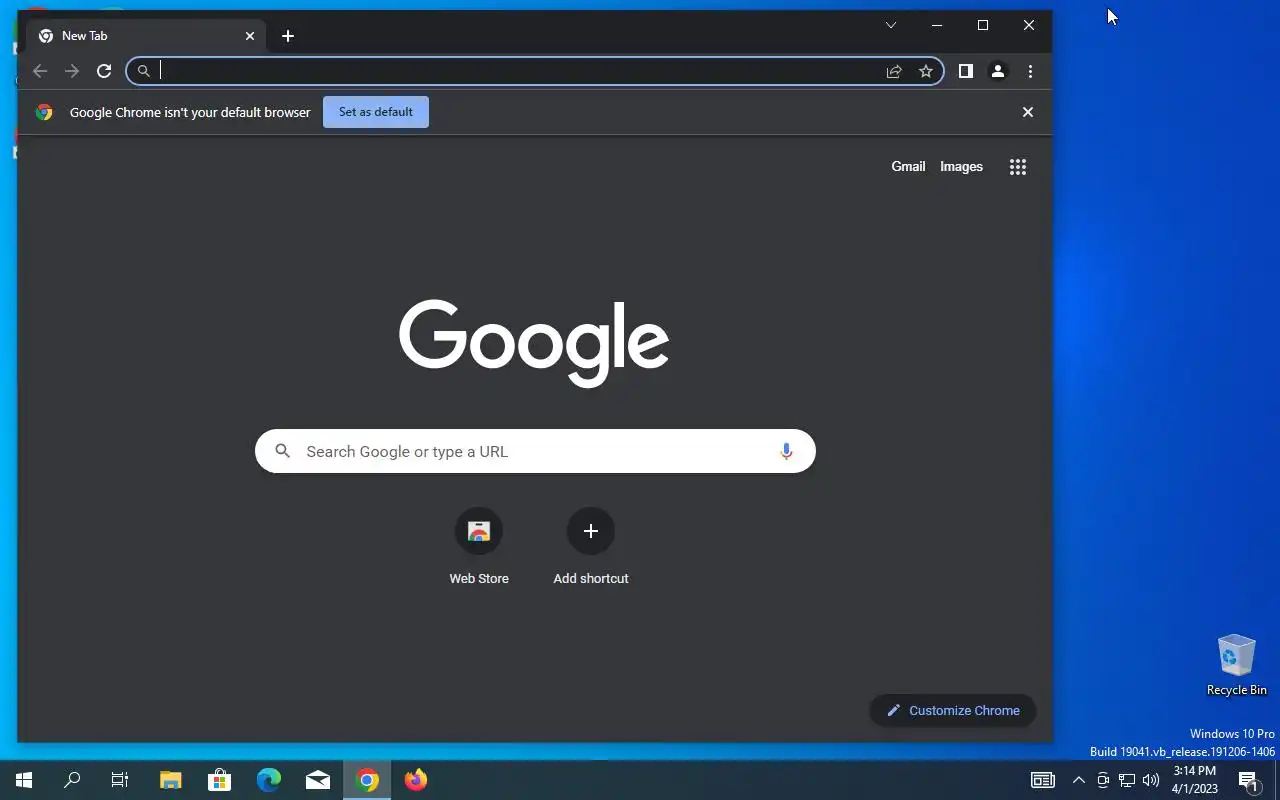Open the Google apps grid
This screenshot has width=1280, height=800.
[1018, 167]
